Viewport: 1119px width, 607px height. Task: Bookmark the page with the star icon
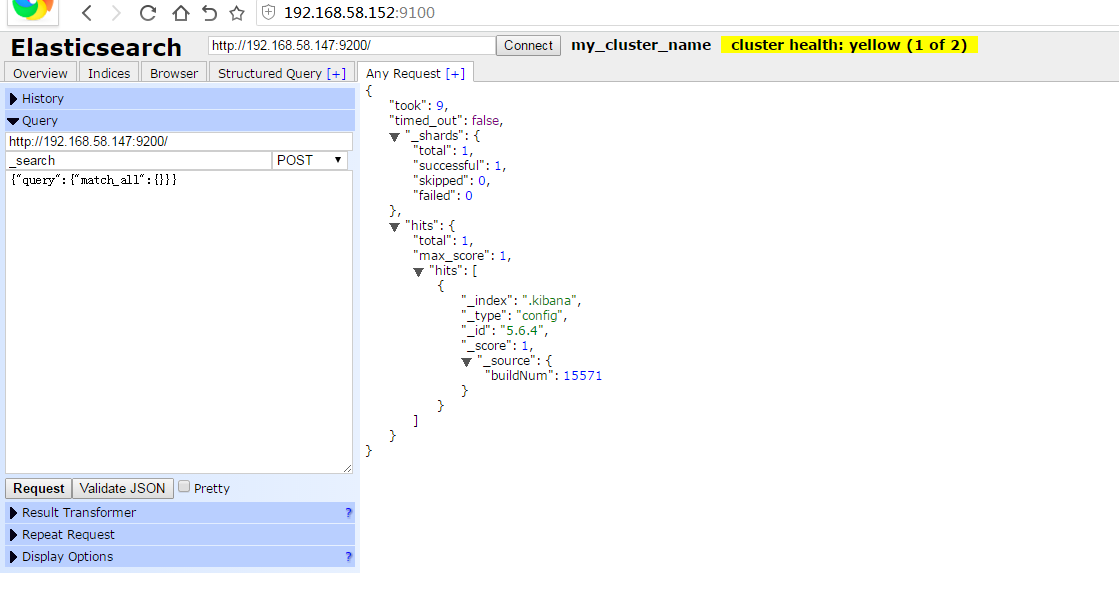coord(237,13)
